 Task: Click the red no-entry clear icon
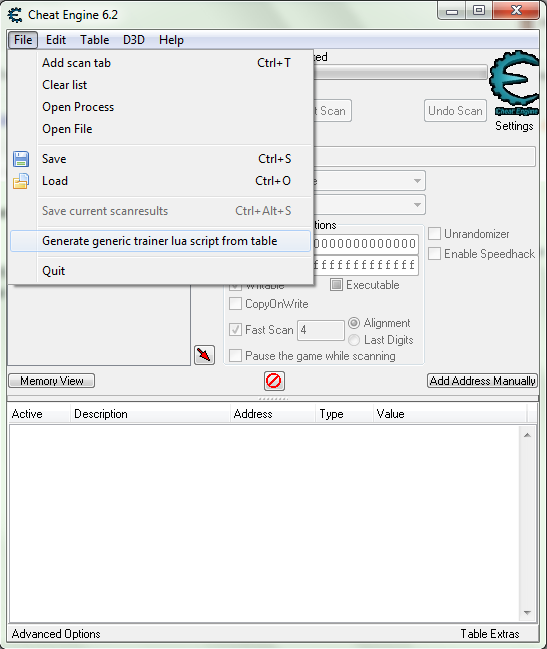point(274,381)
